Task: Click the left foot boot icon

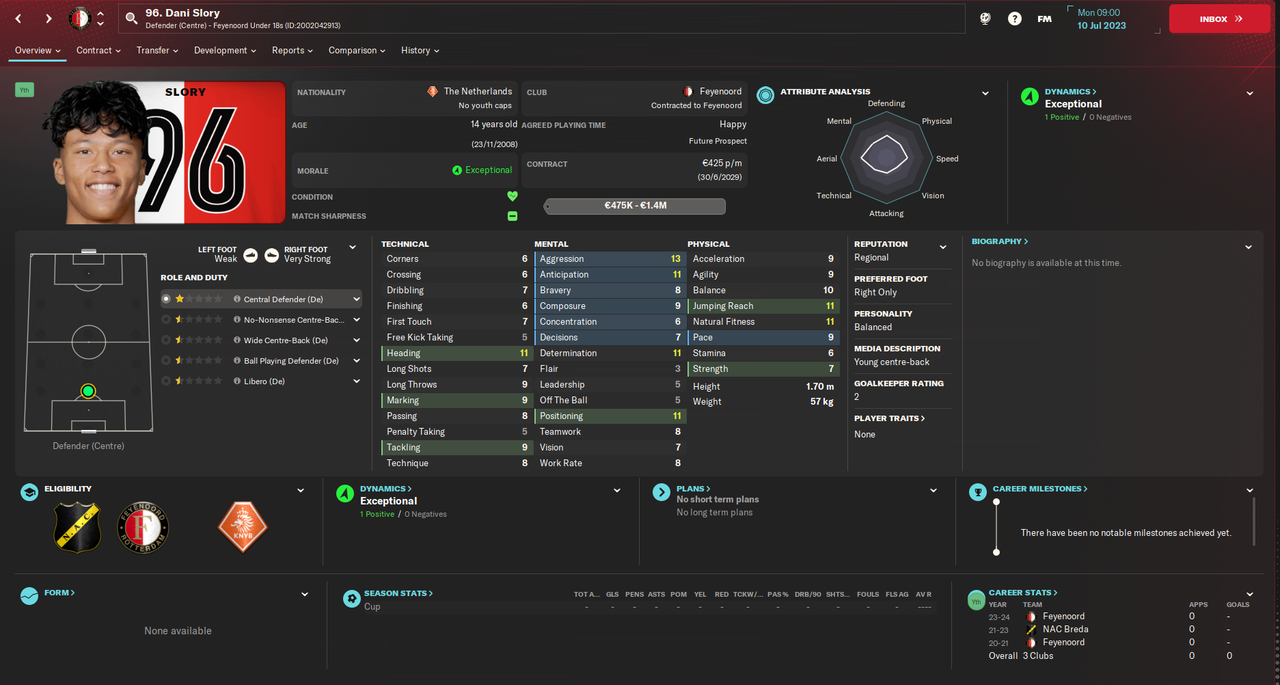Action: click(251, 256)
